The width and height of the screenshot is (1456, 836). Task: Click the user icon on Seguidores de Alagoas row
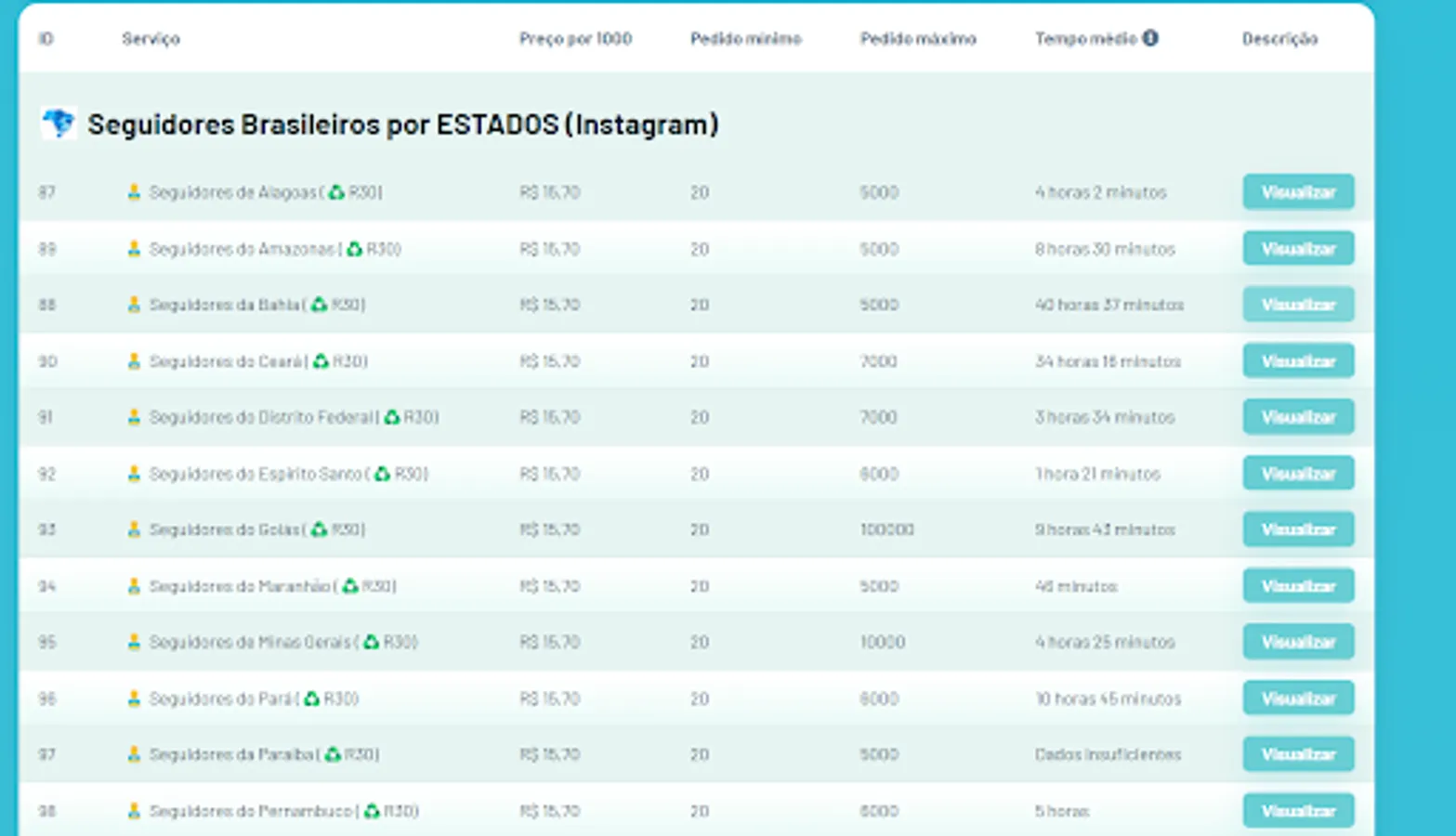pyautogui.click(x=134, y=192)
